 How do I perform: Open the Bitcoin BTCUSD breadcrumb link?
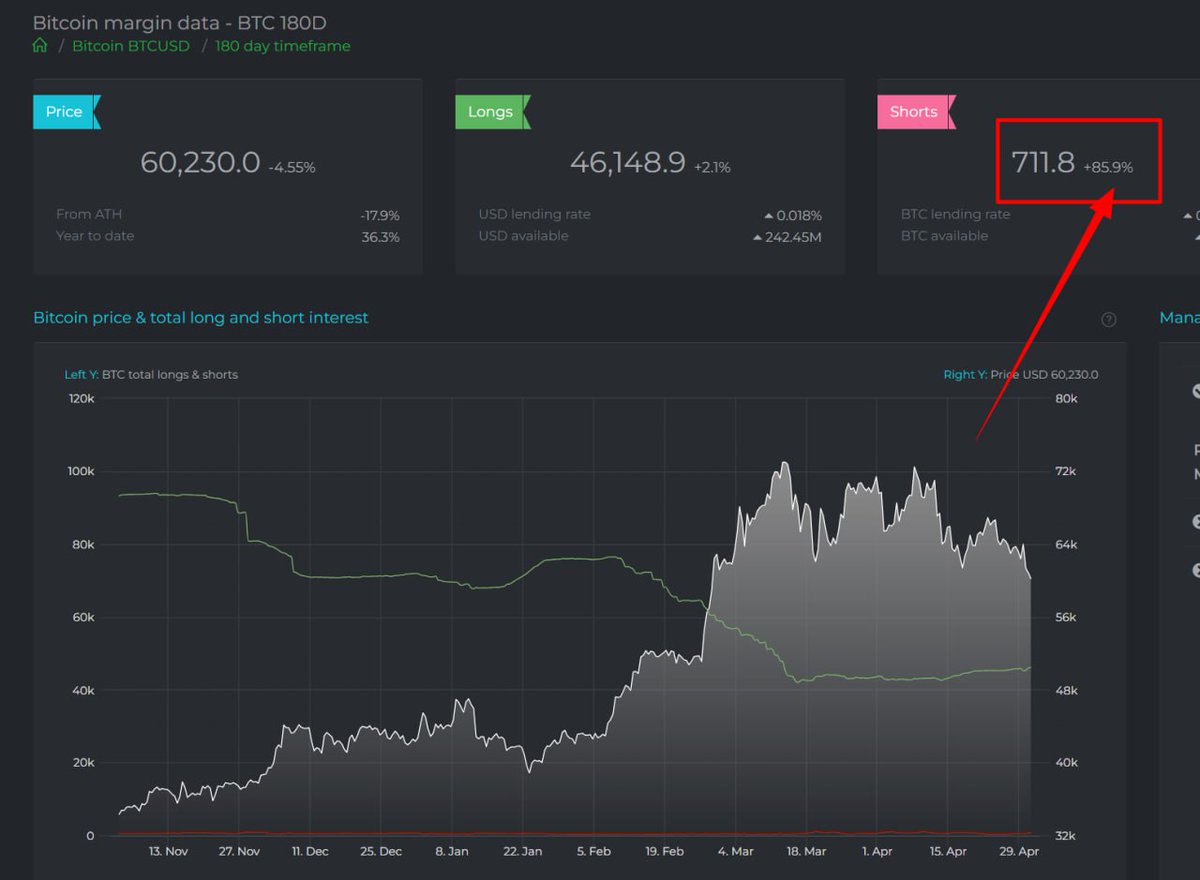tap(131, 46)
